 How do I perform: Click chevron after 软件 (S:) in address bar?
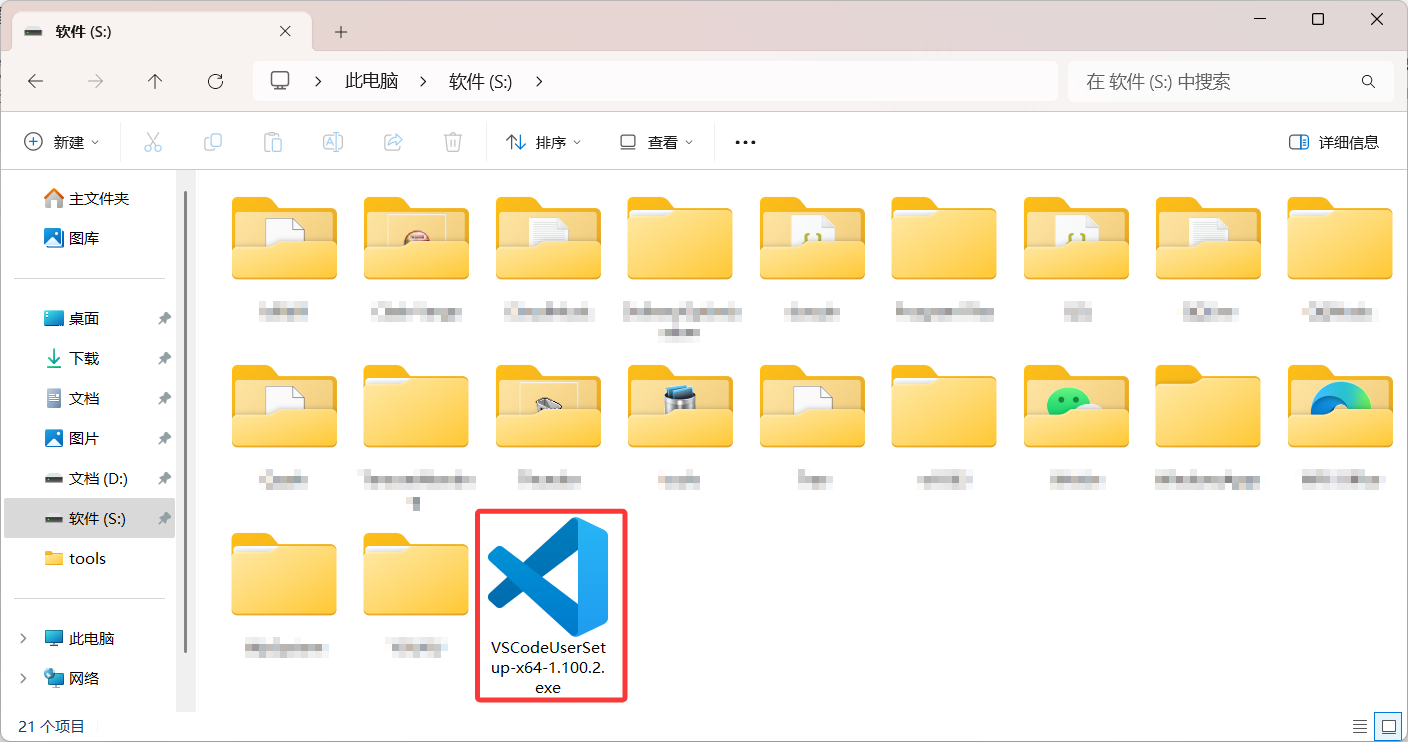[539, 82]
